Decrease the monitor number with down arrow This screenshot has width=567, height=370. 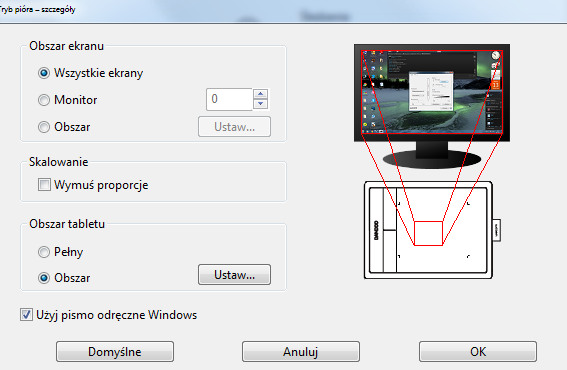pos(260,104)
